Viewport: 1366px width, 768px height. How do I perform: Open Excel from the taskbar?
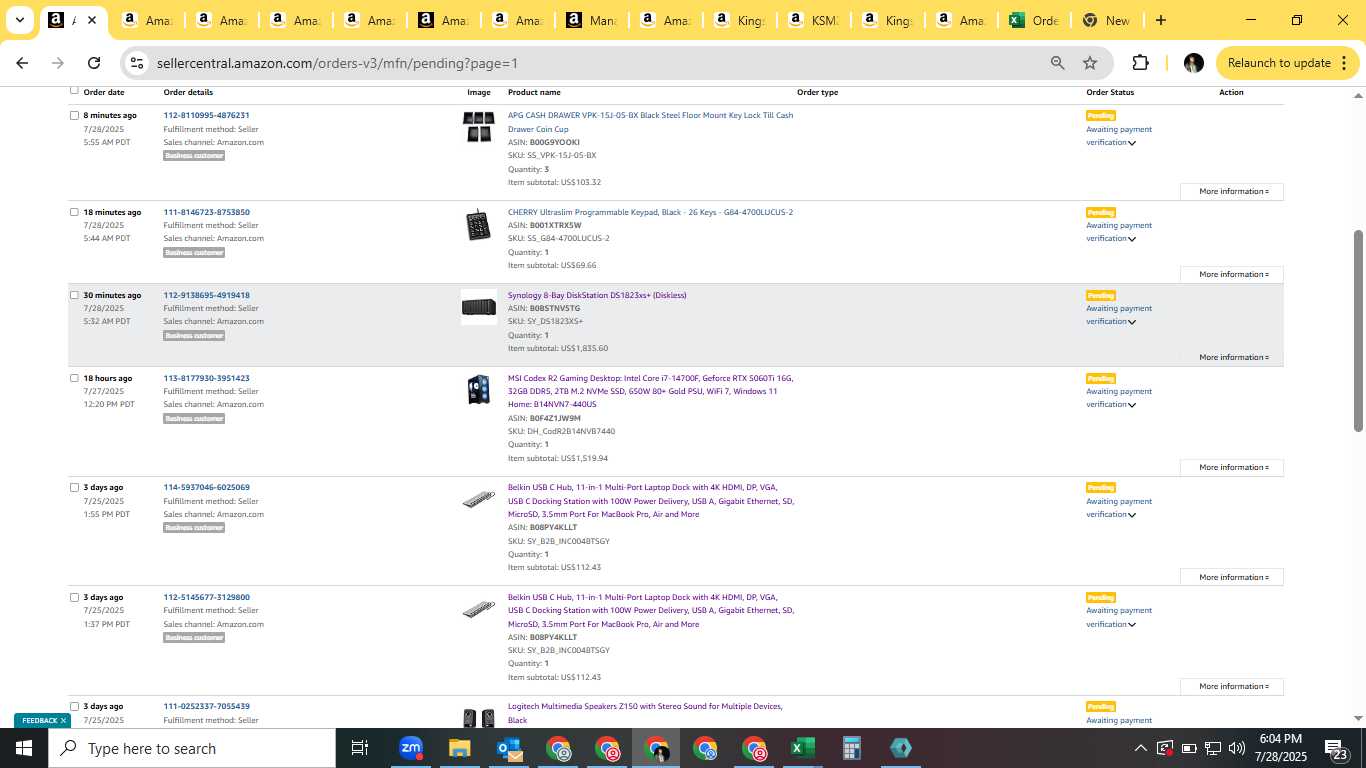802,748
